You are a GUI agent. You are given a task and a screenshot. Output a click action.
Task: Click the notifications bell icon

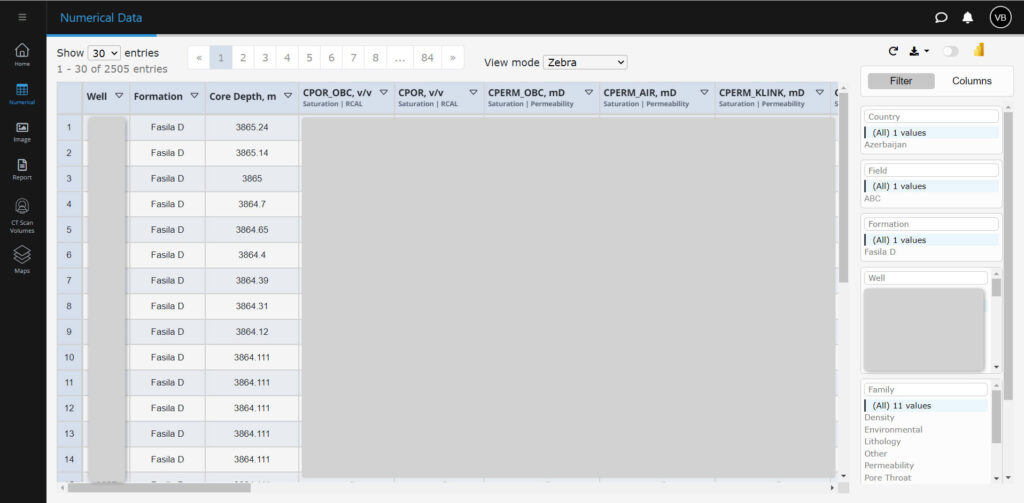tap(968, 17)
